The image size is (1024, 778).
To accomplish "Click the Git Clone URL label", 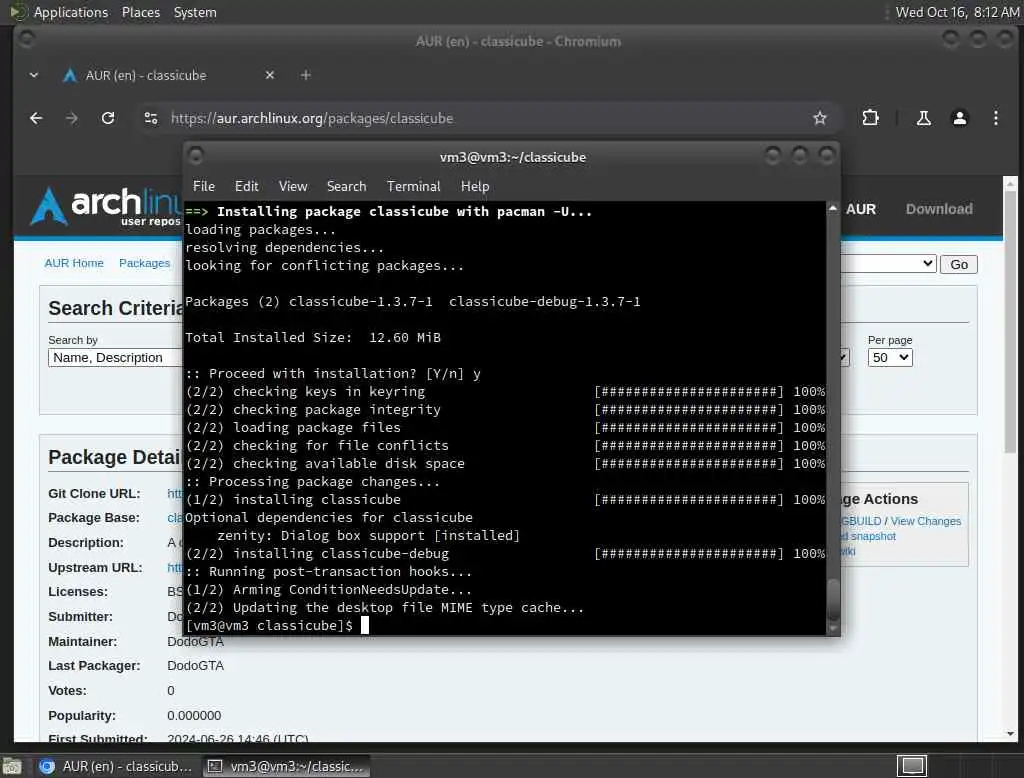I will point(94,494).
